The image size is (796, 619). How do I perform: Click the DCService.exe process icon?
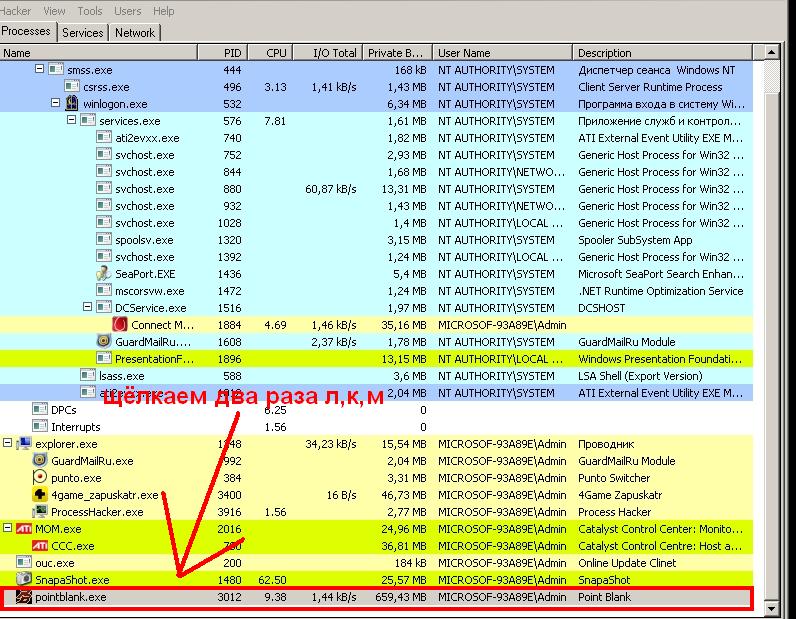coord(104,307)
